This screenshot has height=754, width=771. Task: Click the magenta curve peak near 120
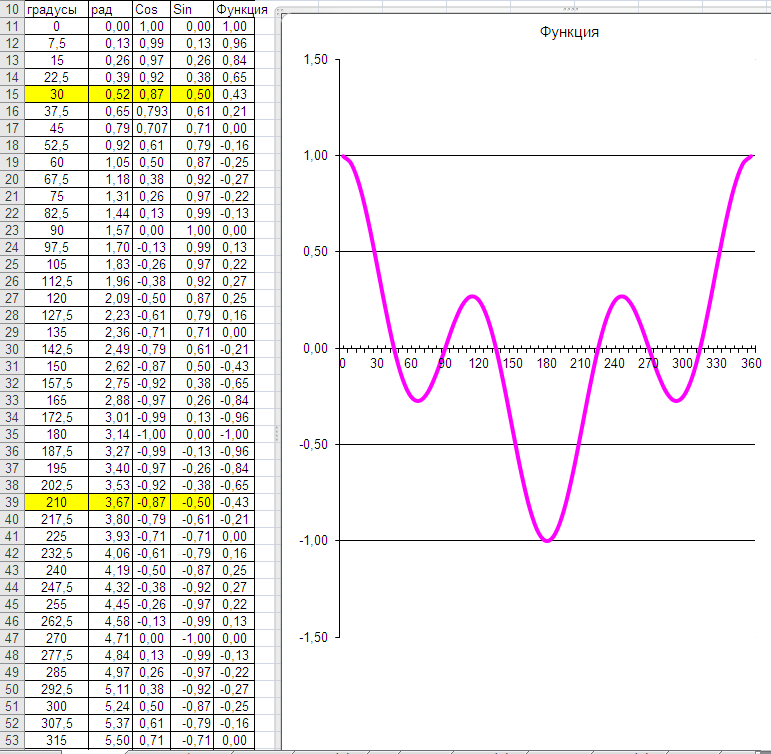pos(472,297)
